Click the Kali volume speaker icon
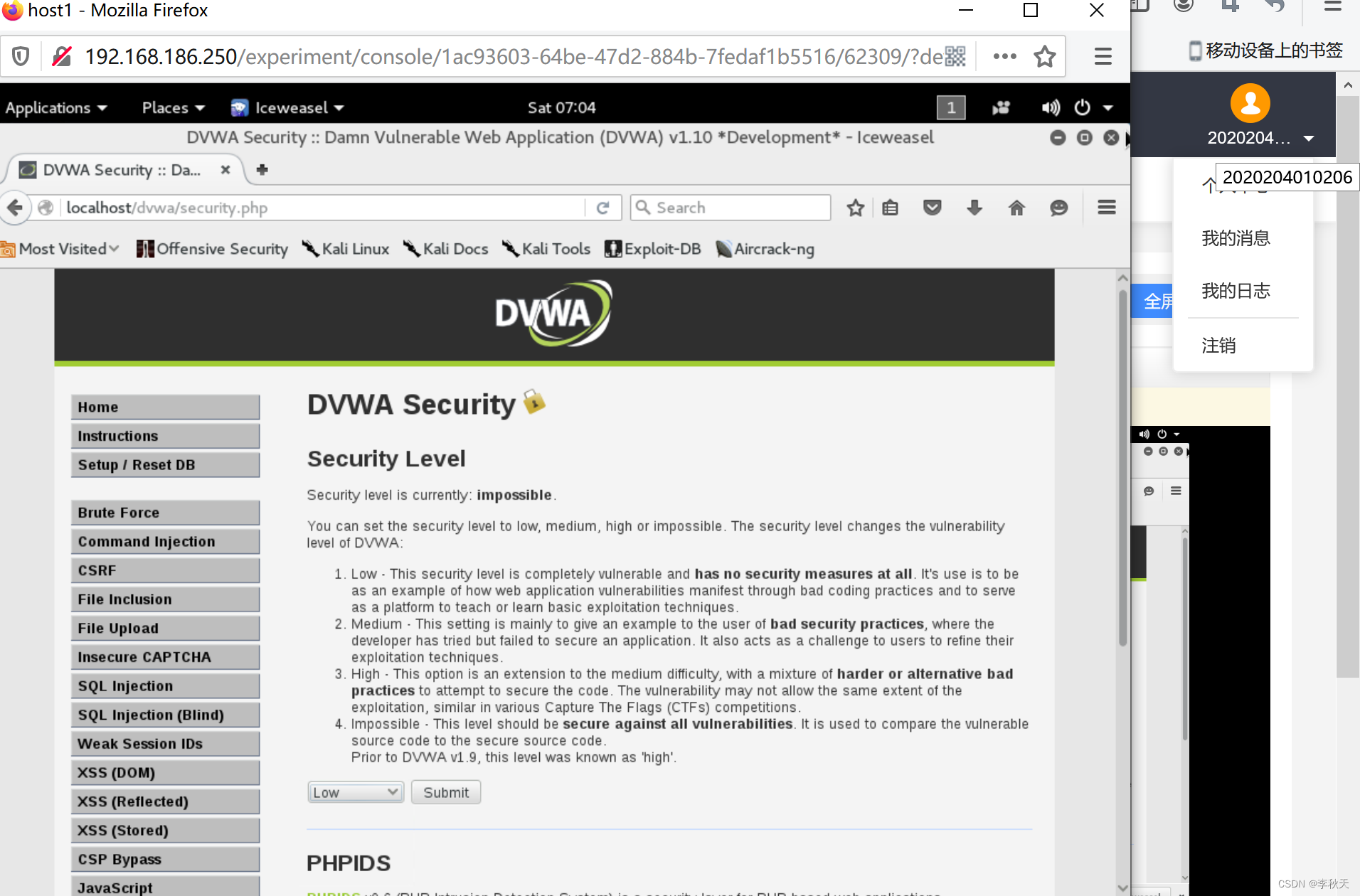Image resolution: width=1360 pixels, height=896 pixels. 1050,107
